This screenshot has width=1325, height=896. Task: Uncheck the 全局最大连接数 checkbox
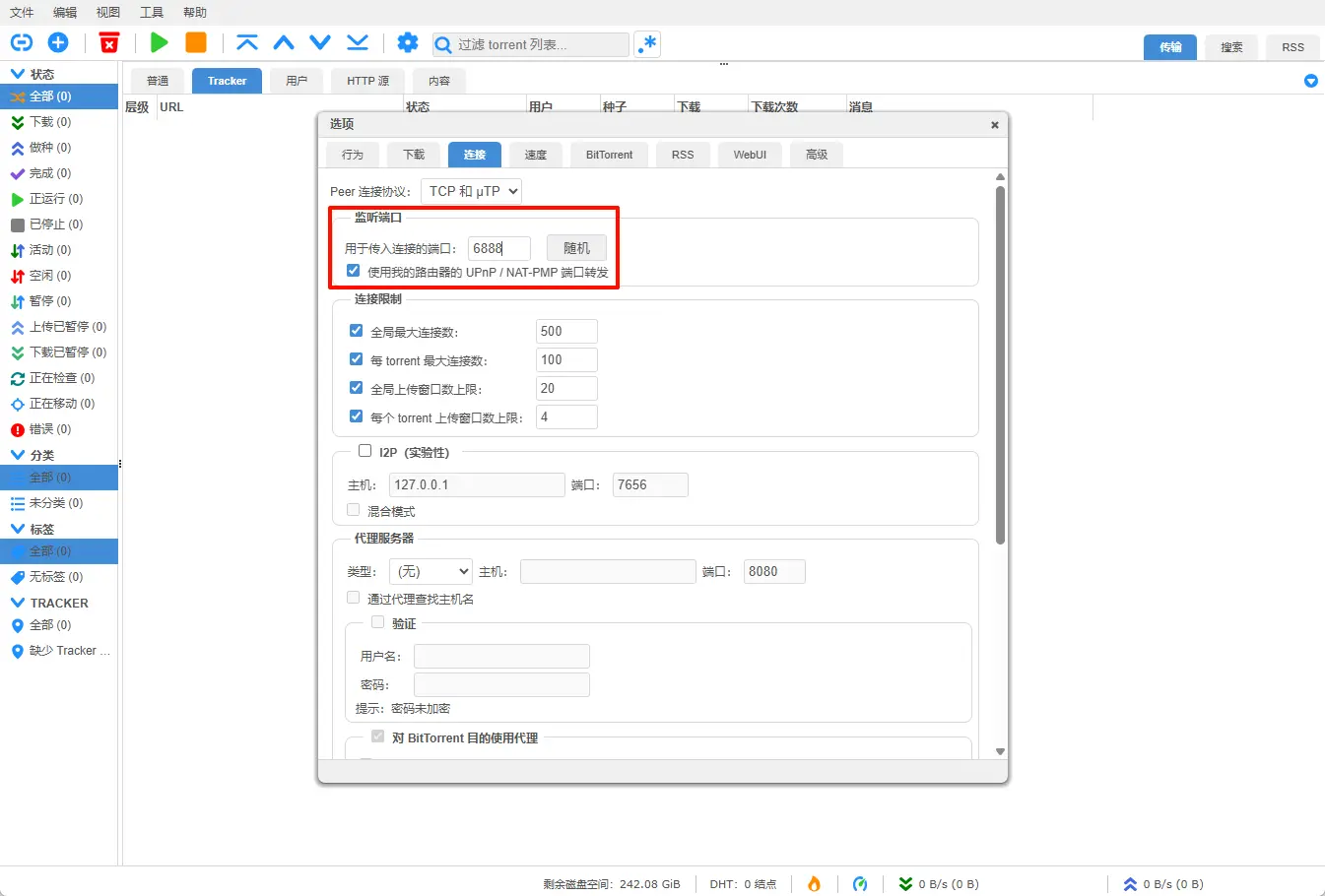coord(357,331)
